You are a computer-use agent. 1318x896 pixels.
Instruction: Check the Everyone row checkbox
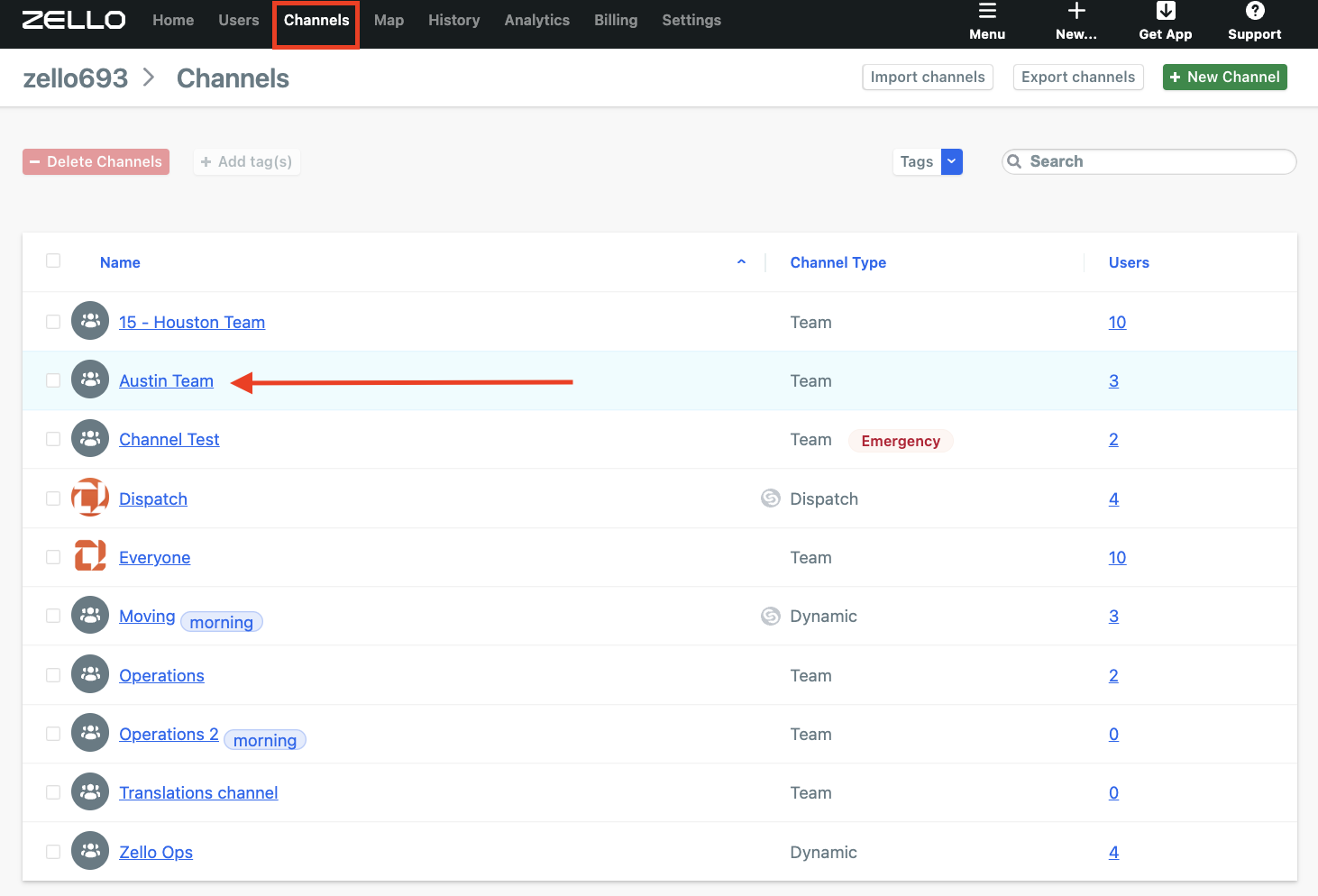(x=53, y=557)
